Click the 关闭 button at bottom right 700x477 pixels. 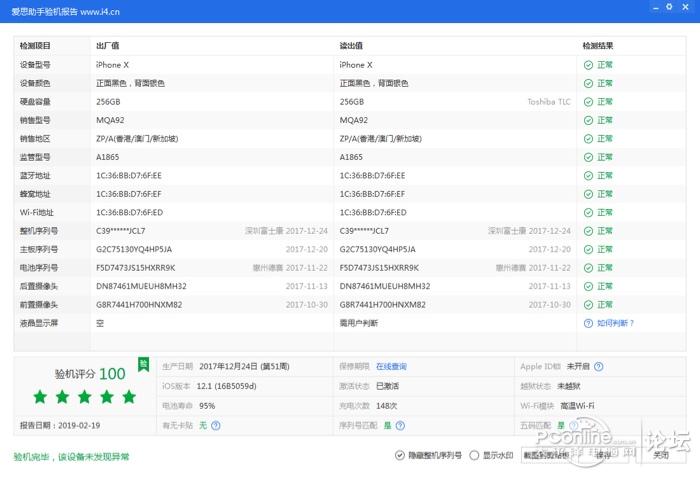point(661,455)
